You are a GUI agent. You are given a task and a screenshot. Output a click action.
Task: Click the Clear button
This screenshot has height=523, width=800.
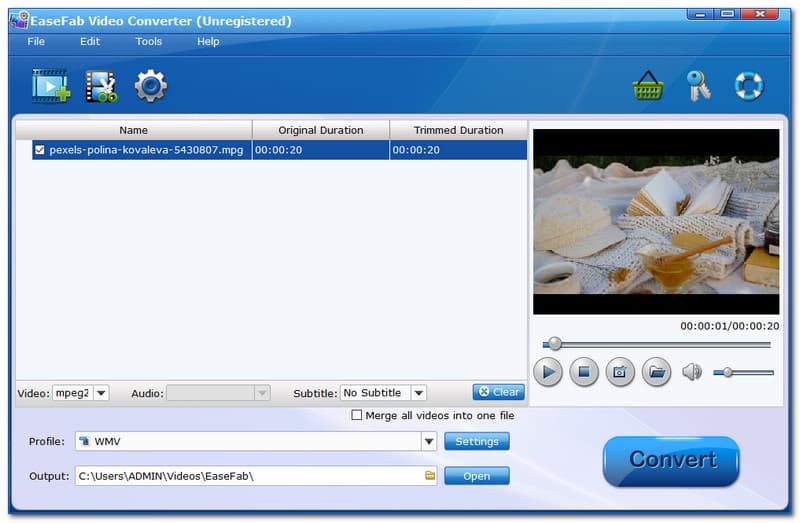[498, 392]
